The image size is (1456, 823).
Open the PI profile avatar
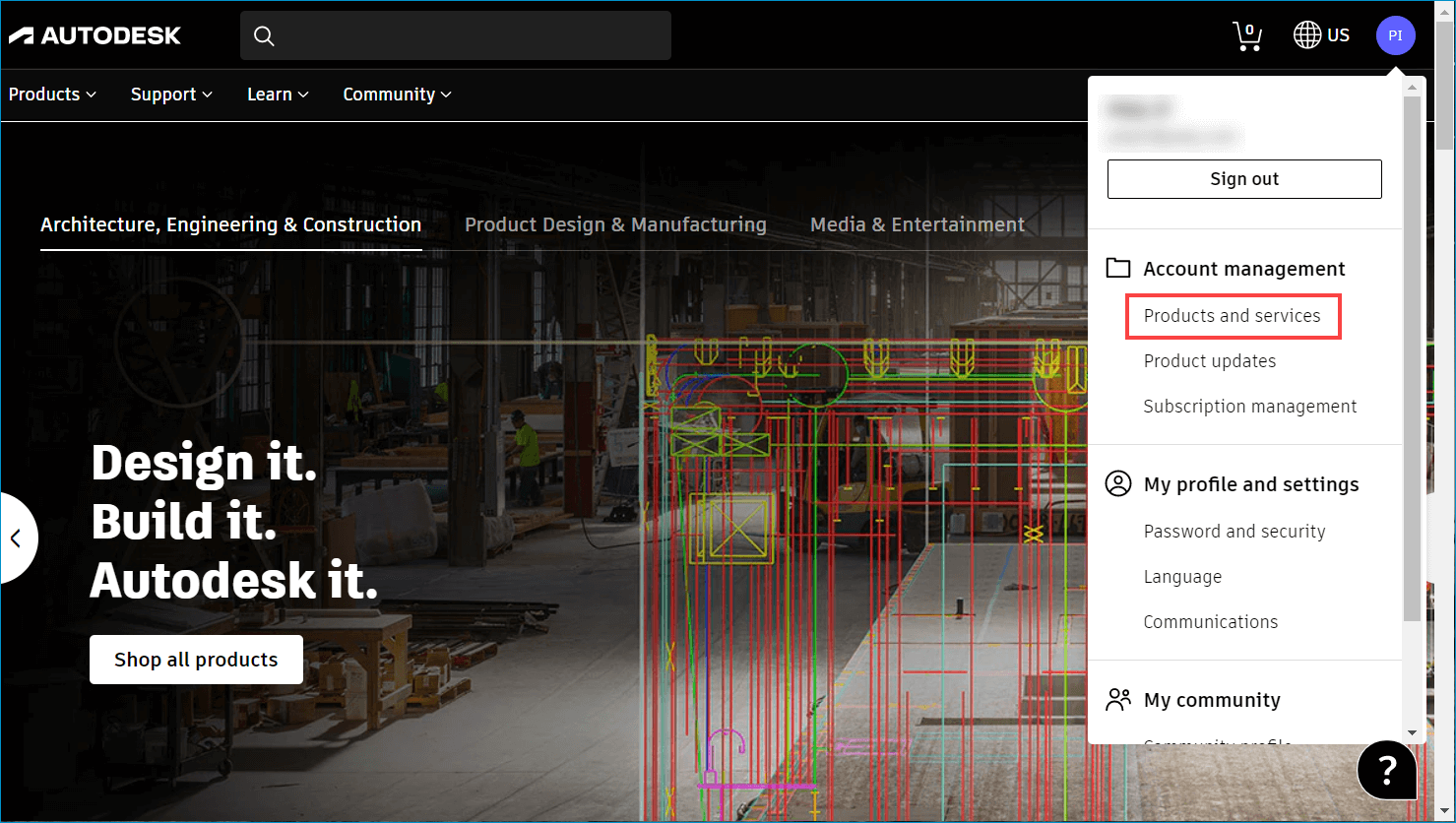pyautogui.click(x=1395, y=35)
